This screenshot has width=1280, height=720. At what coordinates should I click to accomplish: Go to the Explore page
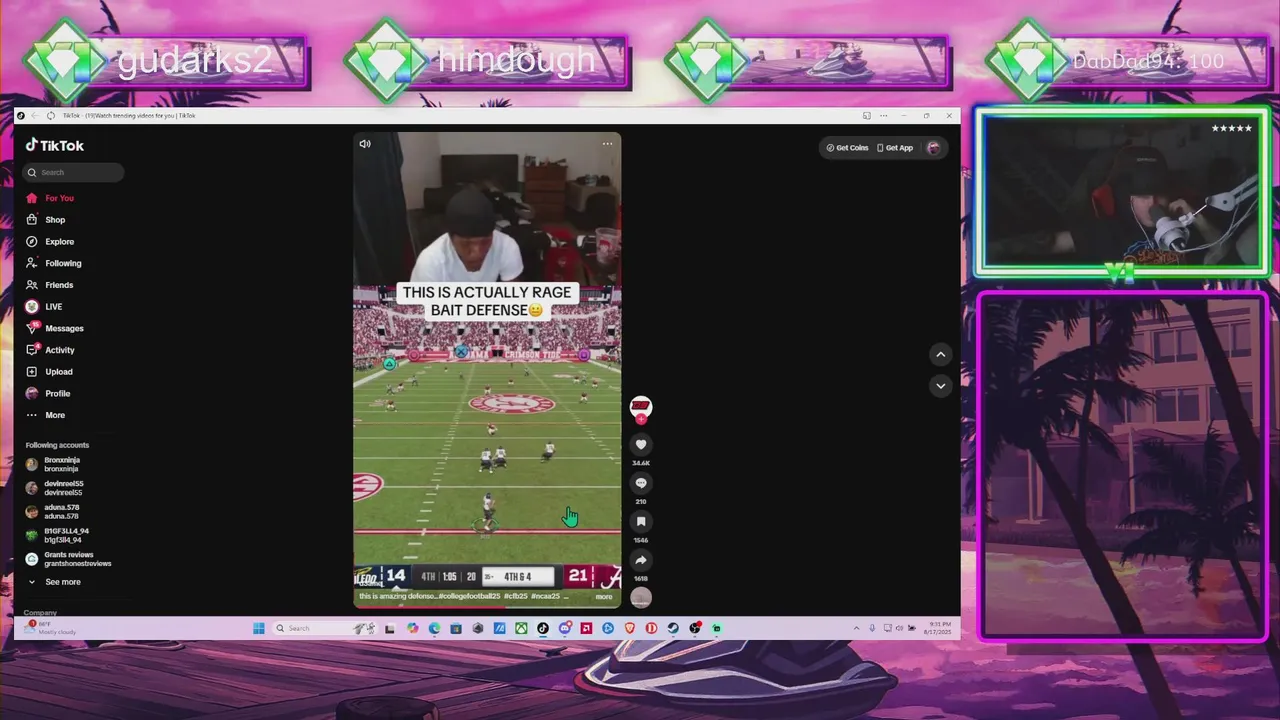(x=50, y=241)
